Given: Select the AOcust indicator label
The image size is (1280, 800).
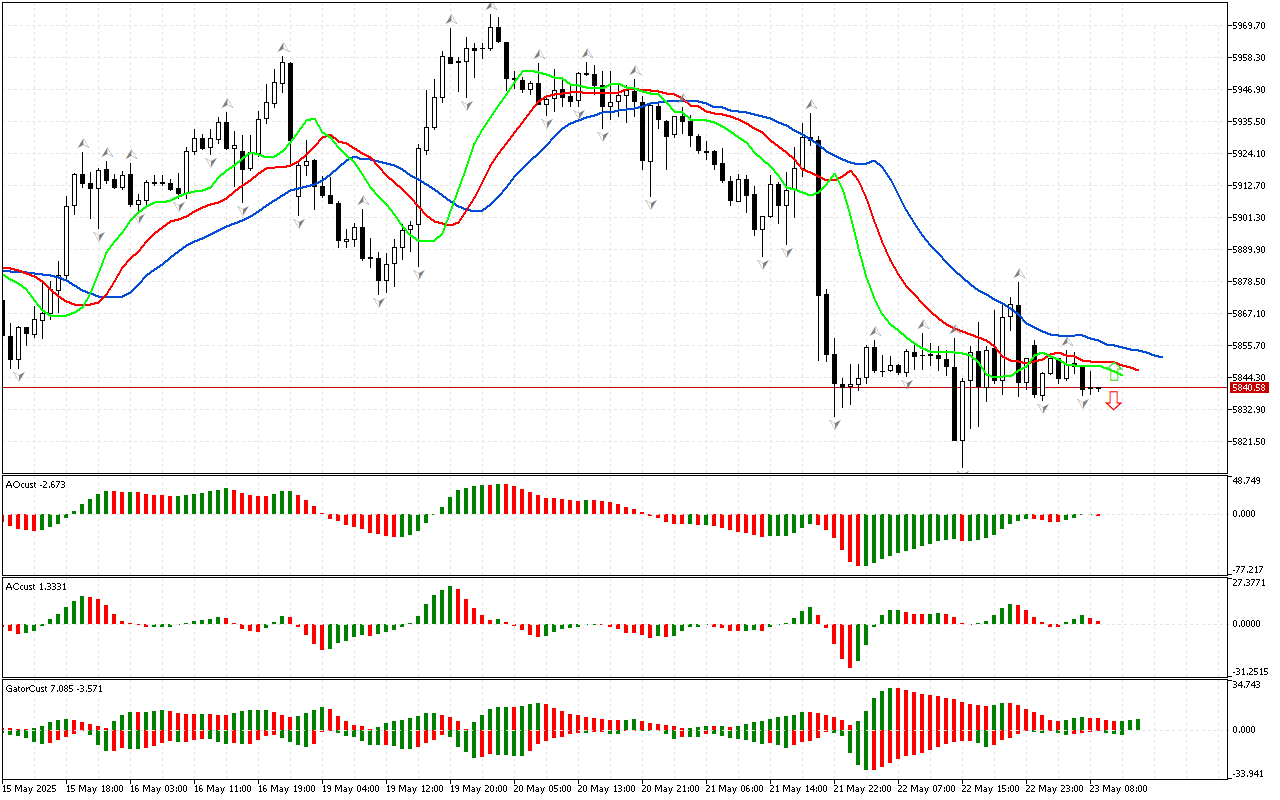Looking at the screenshot, I should coord(35,484).
